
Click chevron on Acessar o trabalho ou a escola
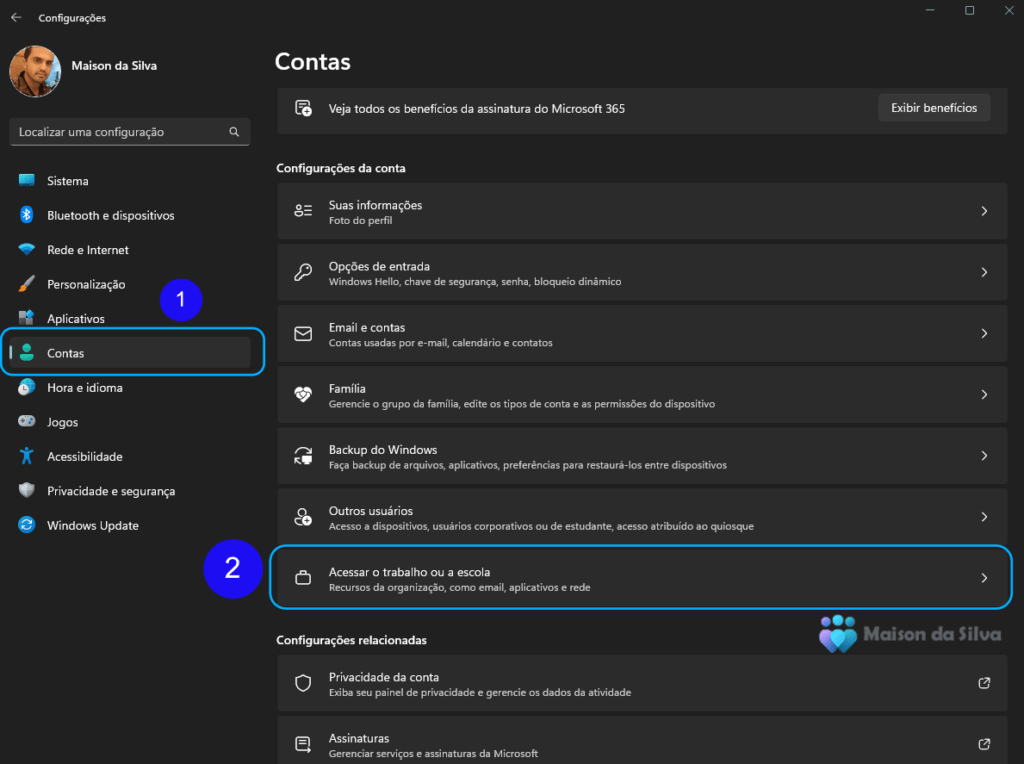click(984, 578)
